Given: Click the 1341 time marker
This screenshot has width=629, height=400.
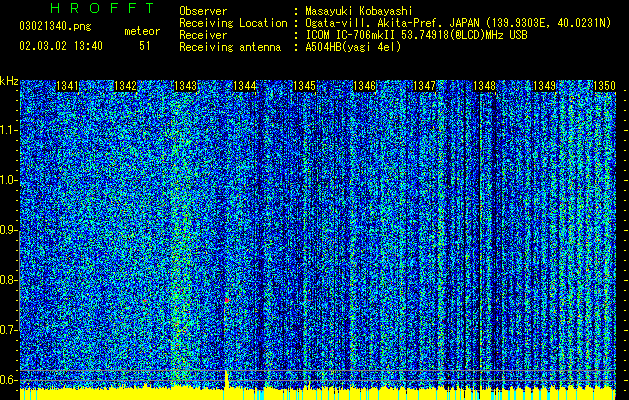Looking at the screenshot, I should click(x=67, y=86).
